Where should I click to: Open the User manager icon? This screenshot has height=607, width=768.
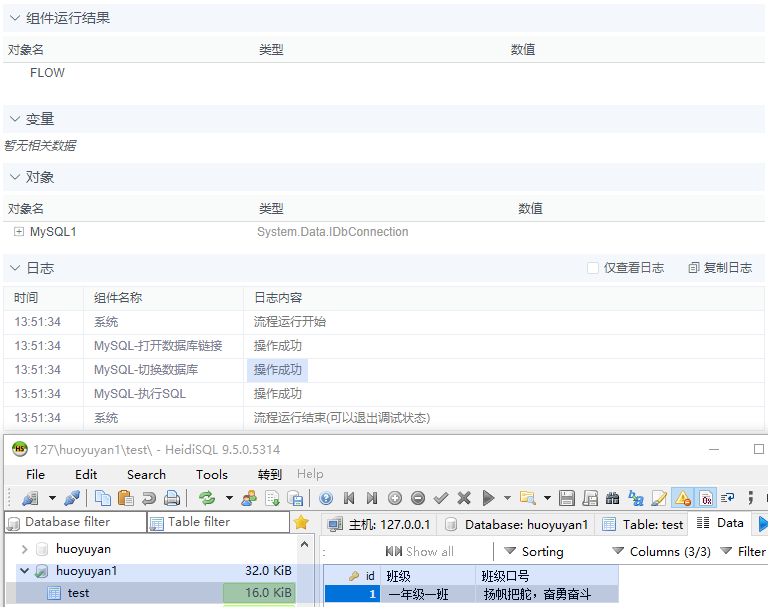[249, 498]
